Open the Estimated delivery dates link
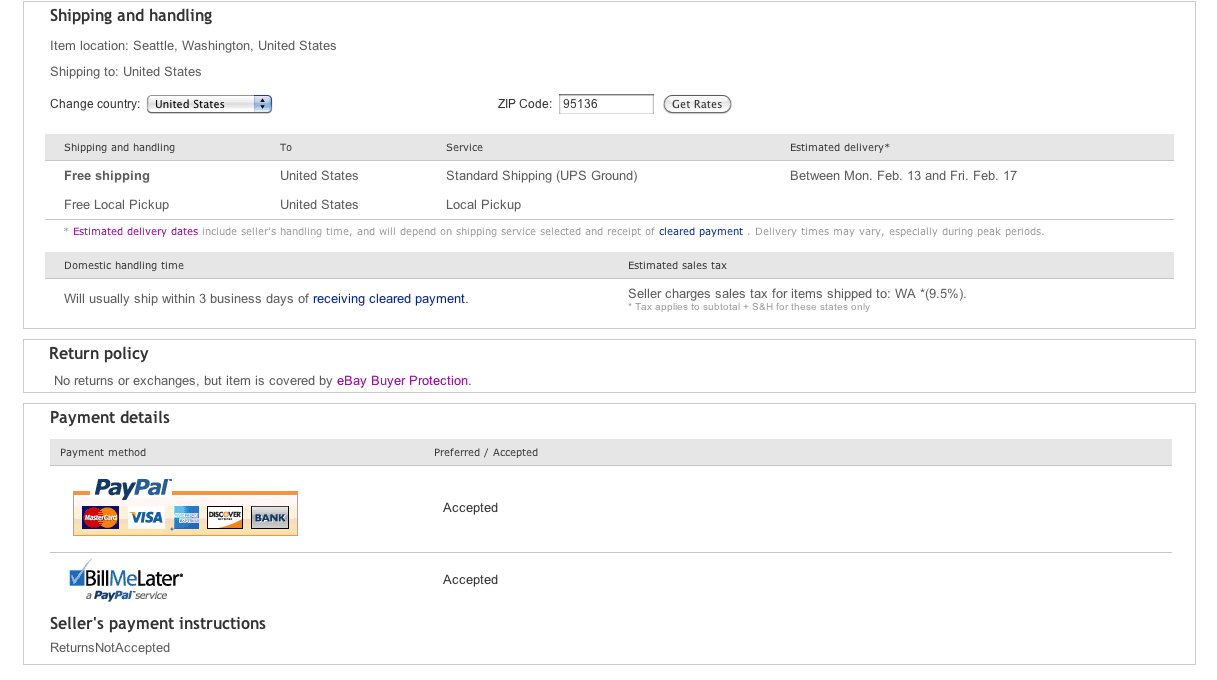The height and width of the screenshot is (680, 1217). pos(135,232)
